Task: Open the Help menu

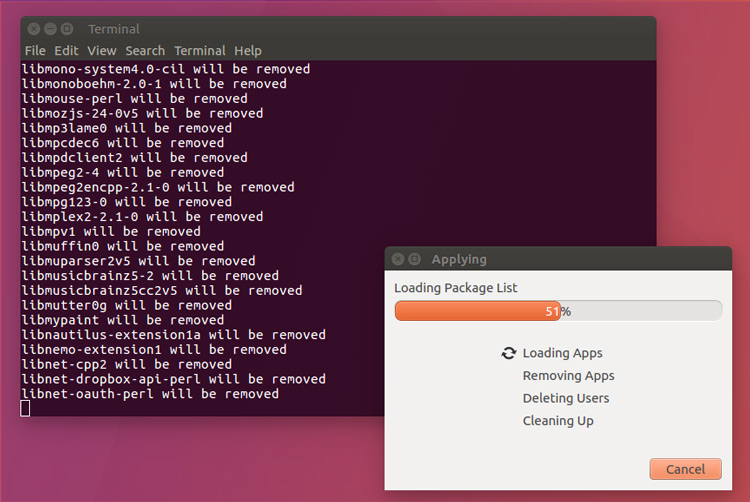Action: 248,51
